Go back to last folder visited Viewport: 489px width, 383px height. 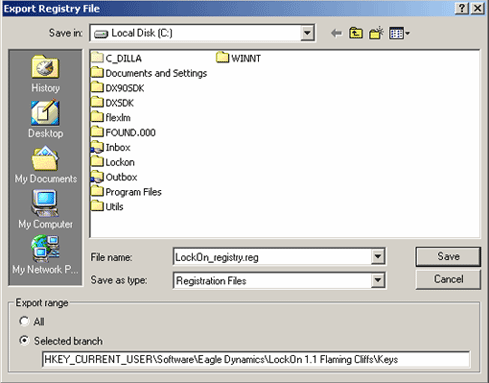(x=336, y=33)
